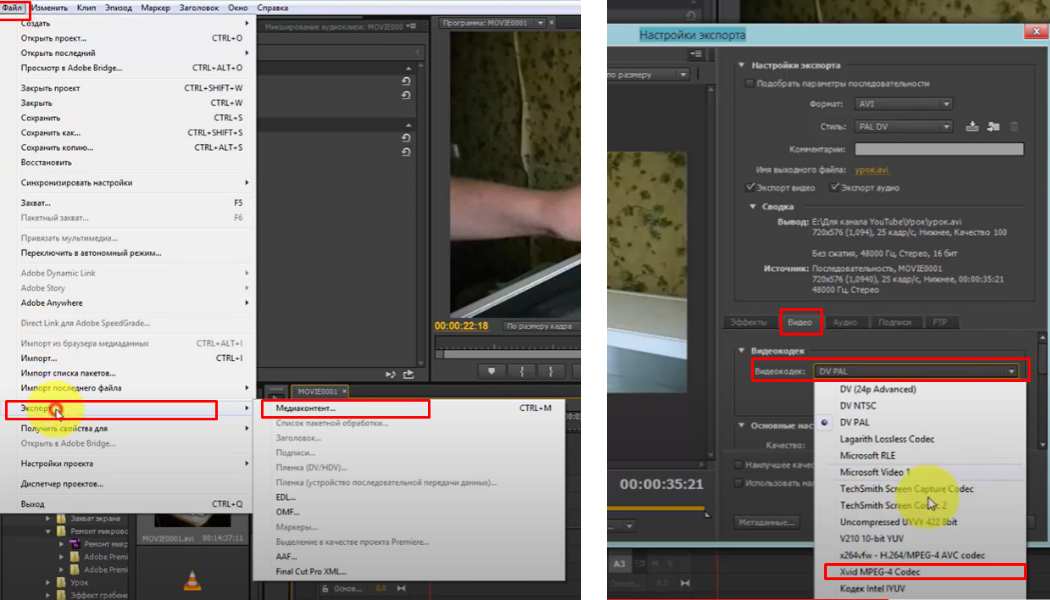The image size is (1050, 600).
Task: Close the MOVIE0001 timeline tab with its x
Action: point(344,392)
